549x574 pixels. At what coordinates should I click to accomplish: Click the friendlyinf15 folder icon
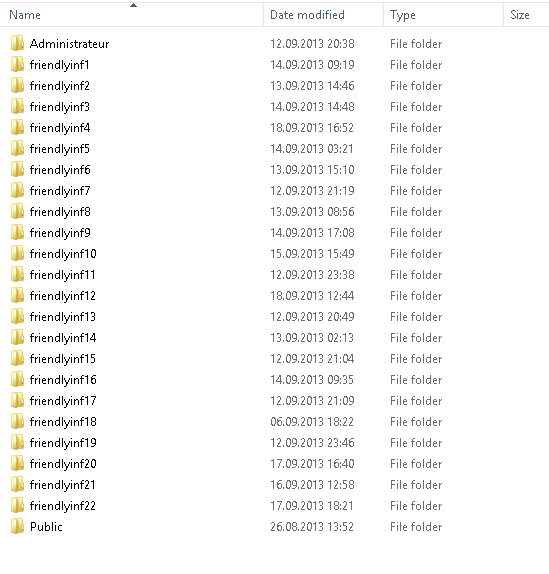coord(17,358)
